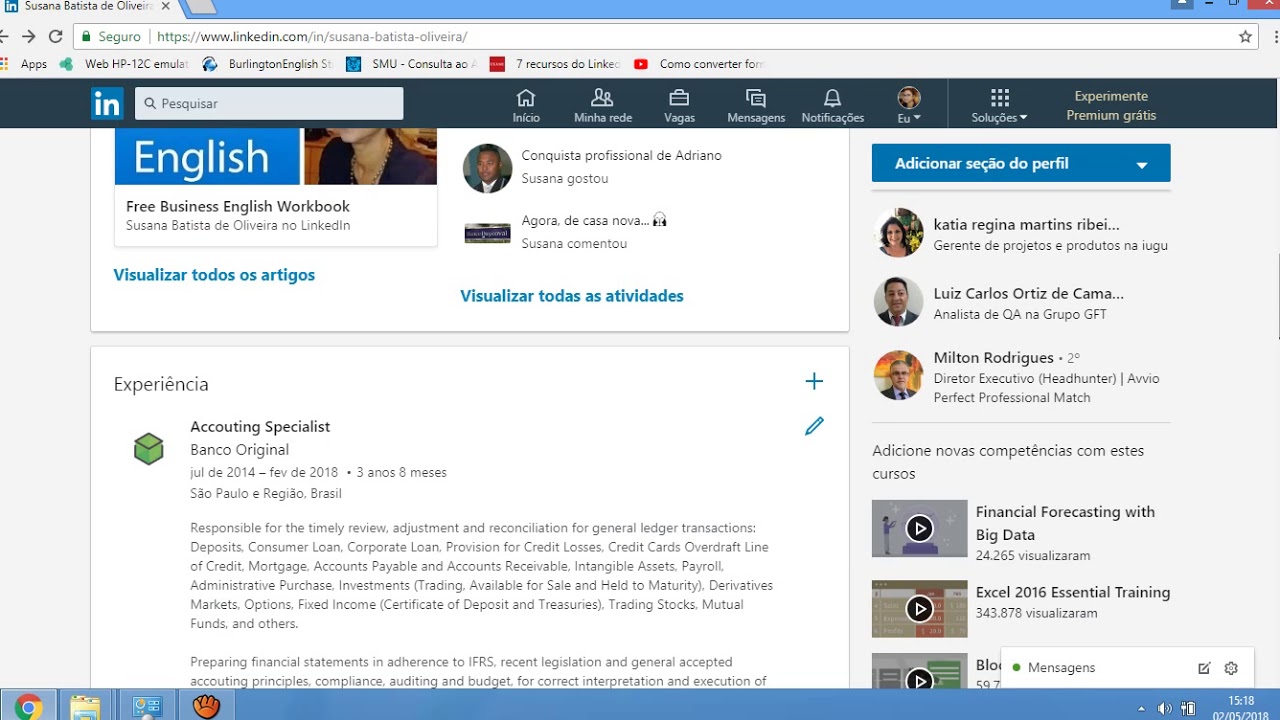Open File Explorer from the taskbar
The width and height of the screenshot is (1280, 720).
(86, 707)
